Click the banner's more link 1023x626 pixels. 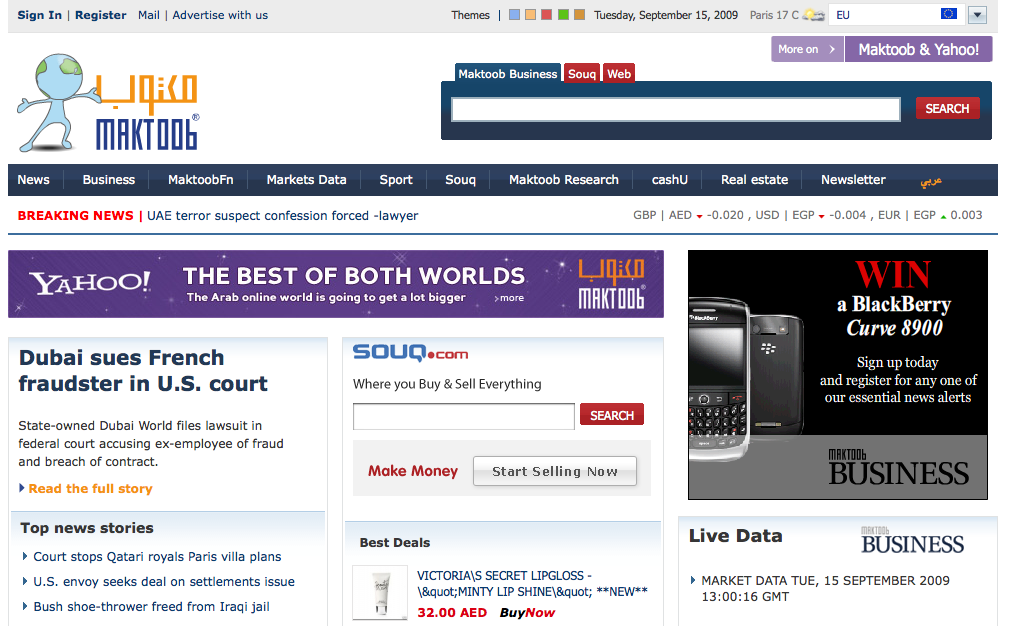pyautogui.click(x=509, y=298)
